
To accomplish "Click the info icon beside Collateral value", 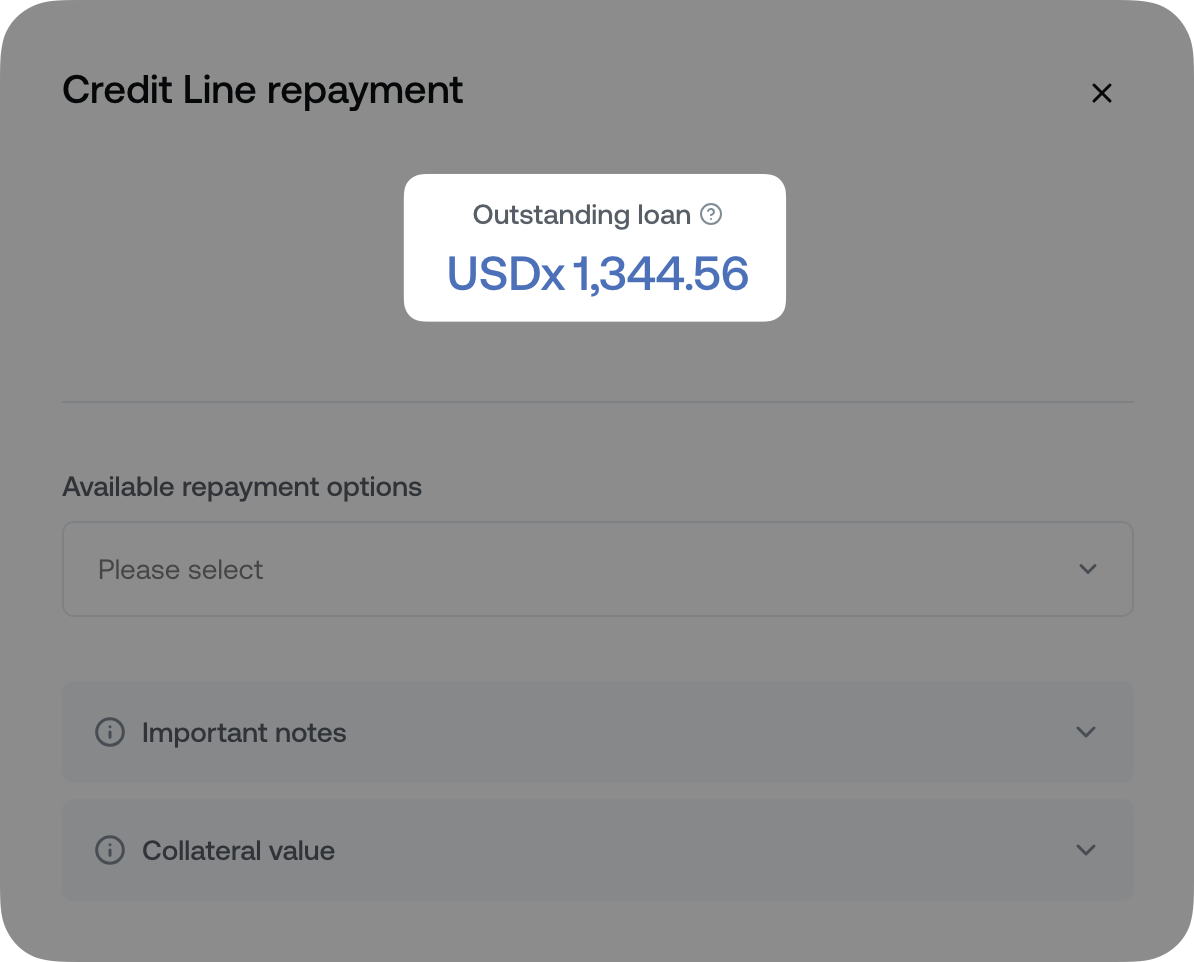I will (x=109, y=850).
